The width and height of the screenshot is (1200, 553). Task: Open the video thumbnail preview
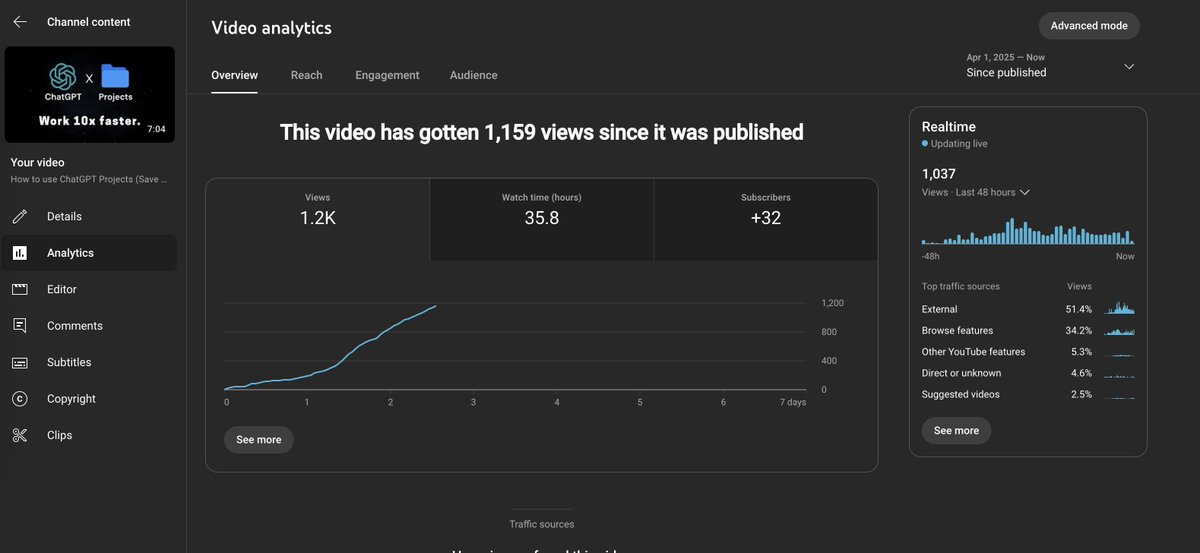[x=90, y=95]
